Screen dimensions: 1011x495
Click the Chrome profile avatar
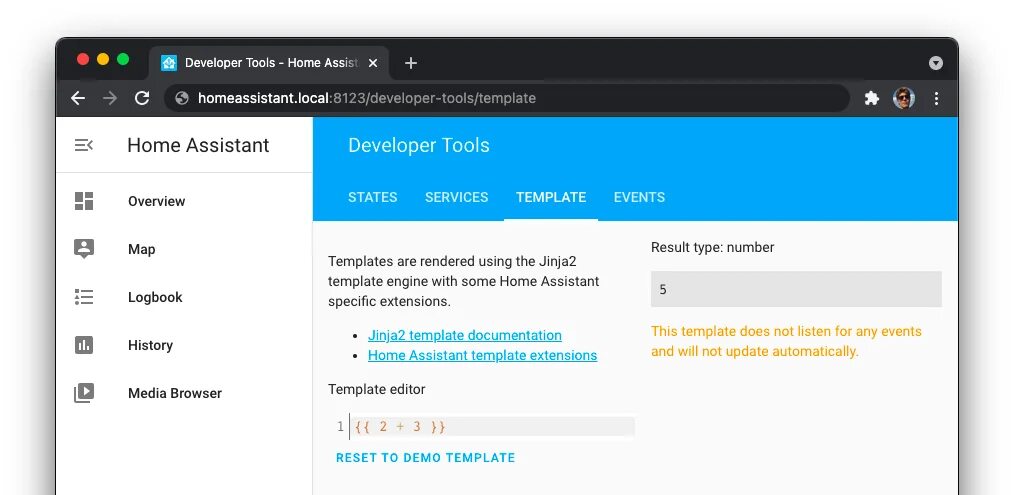click(904, 98)
